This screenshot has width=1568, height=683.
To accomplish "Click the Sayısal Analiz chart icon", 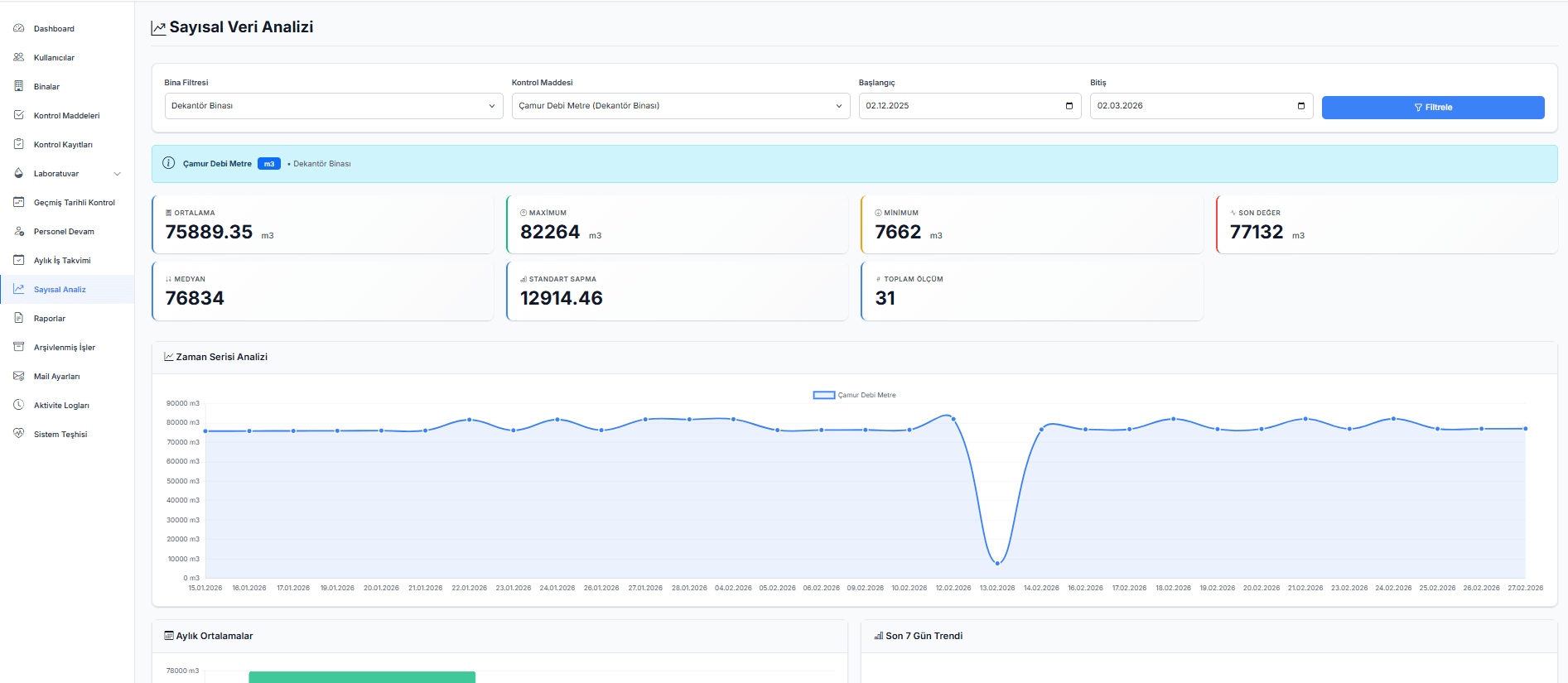I will coord(18,289).
